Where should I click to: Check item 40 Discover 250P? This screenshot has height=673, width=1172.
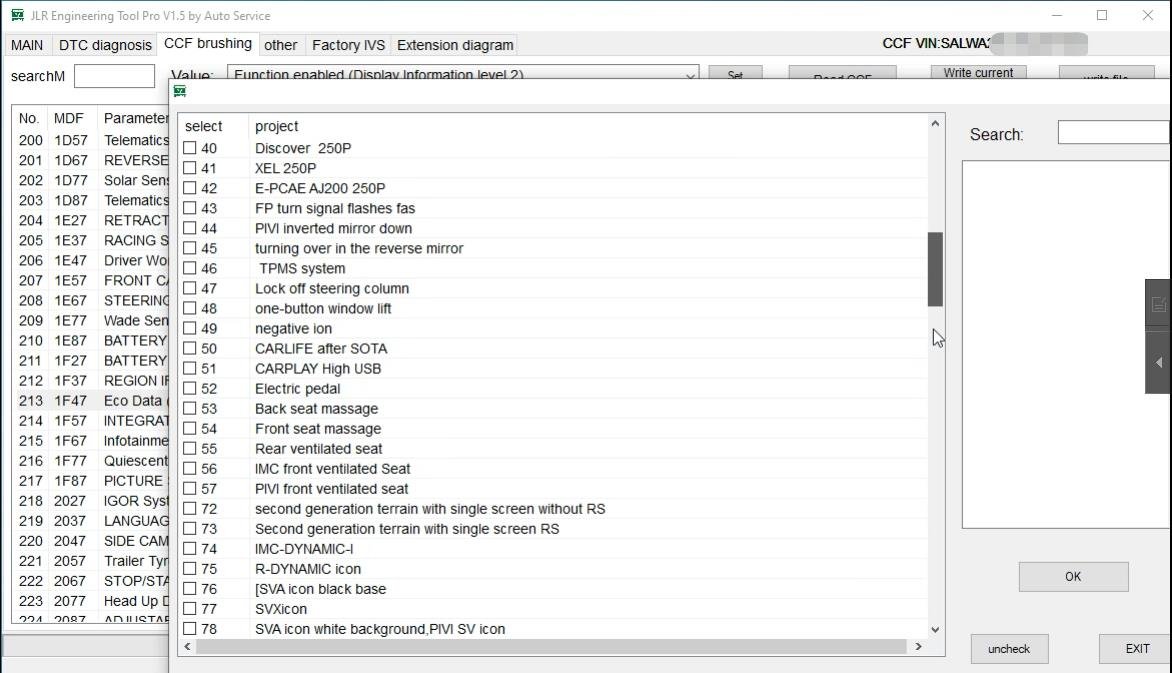pos(190,148)
